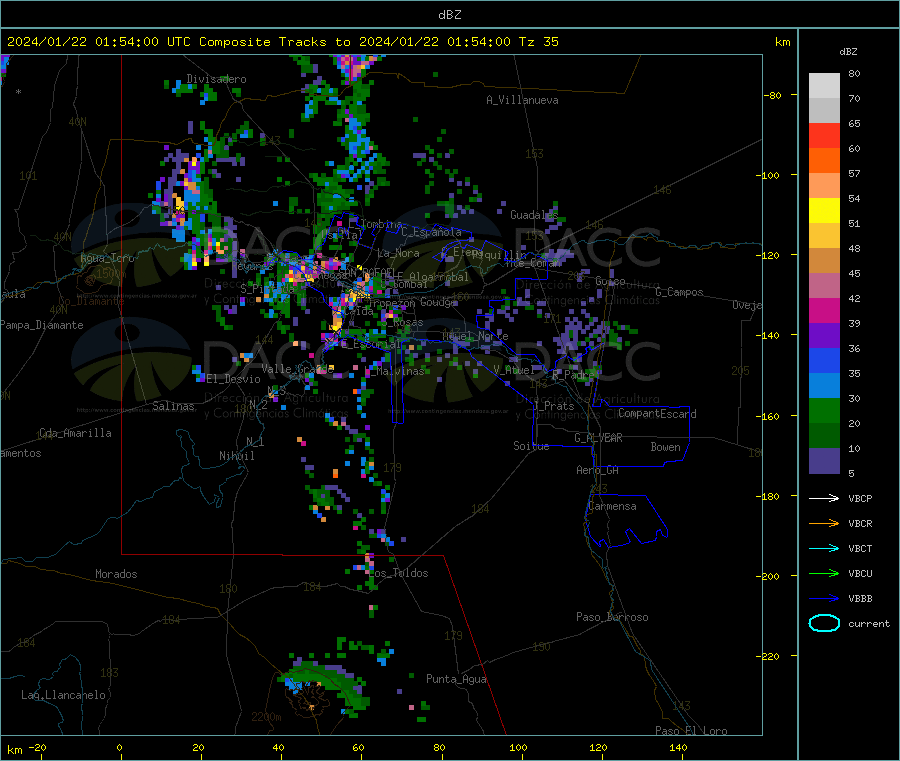The image size is (900, 761).
Task: Pick the slate 5 dBZ color swatch
Action: 824,461
